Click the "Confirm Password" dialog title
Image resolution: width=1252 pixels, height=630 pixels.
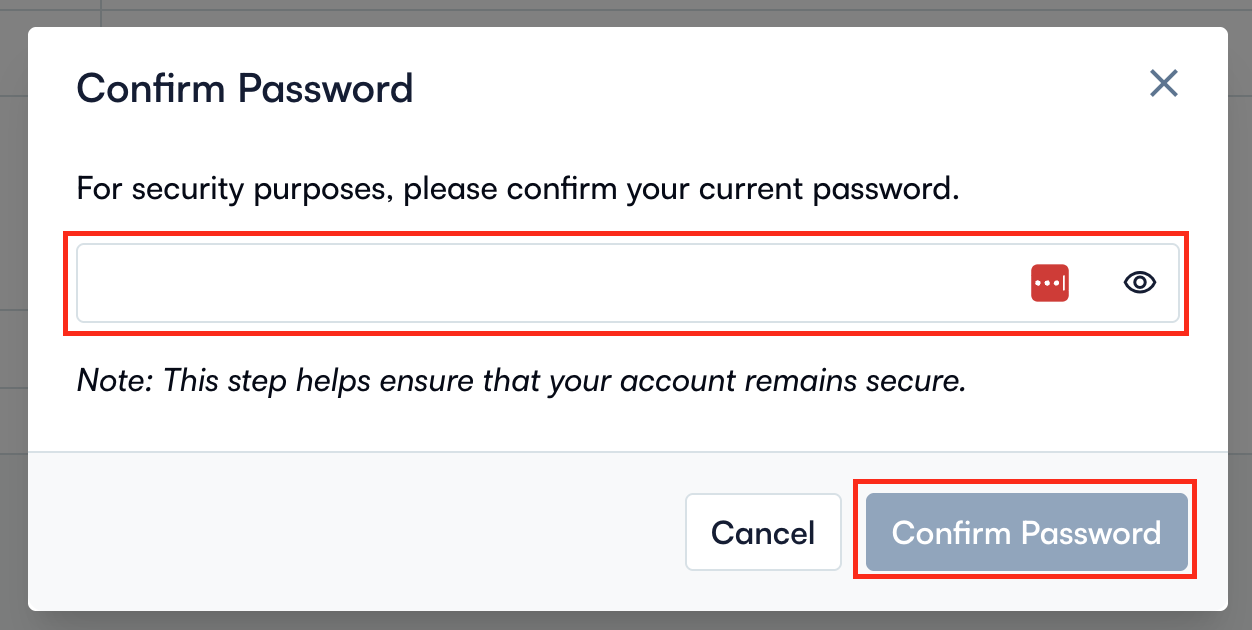(x=245, y=88)
